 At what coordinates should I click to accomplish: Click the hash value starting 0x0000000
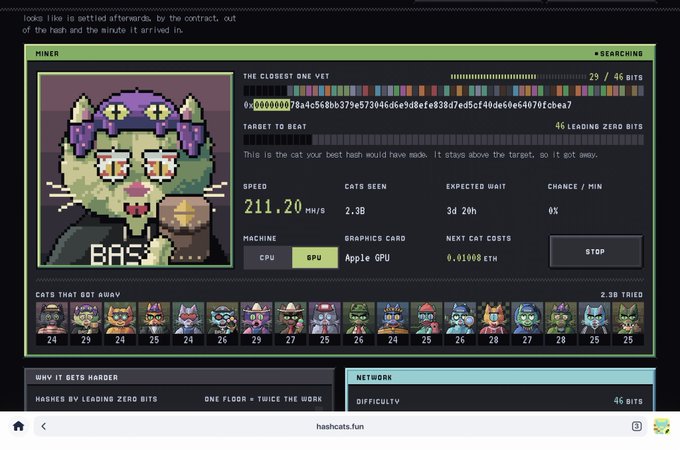pos(408,105)
